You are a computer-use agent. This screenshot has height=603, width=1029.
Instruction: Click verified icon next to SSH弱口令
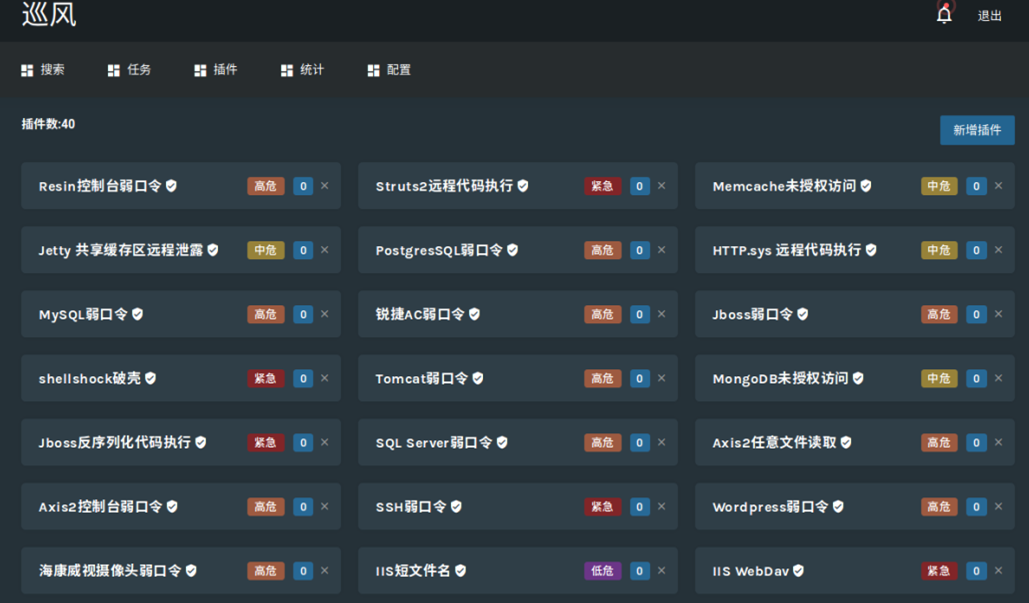[456, 506]
